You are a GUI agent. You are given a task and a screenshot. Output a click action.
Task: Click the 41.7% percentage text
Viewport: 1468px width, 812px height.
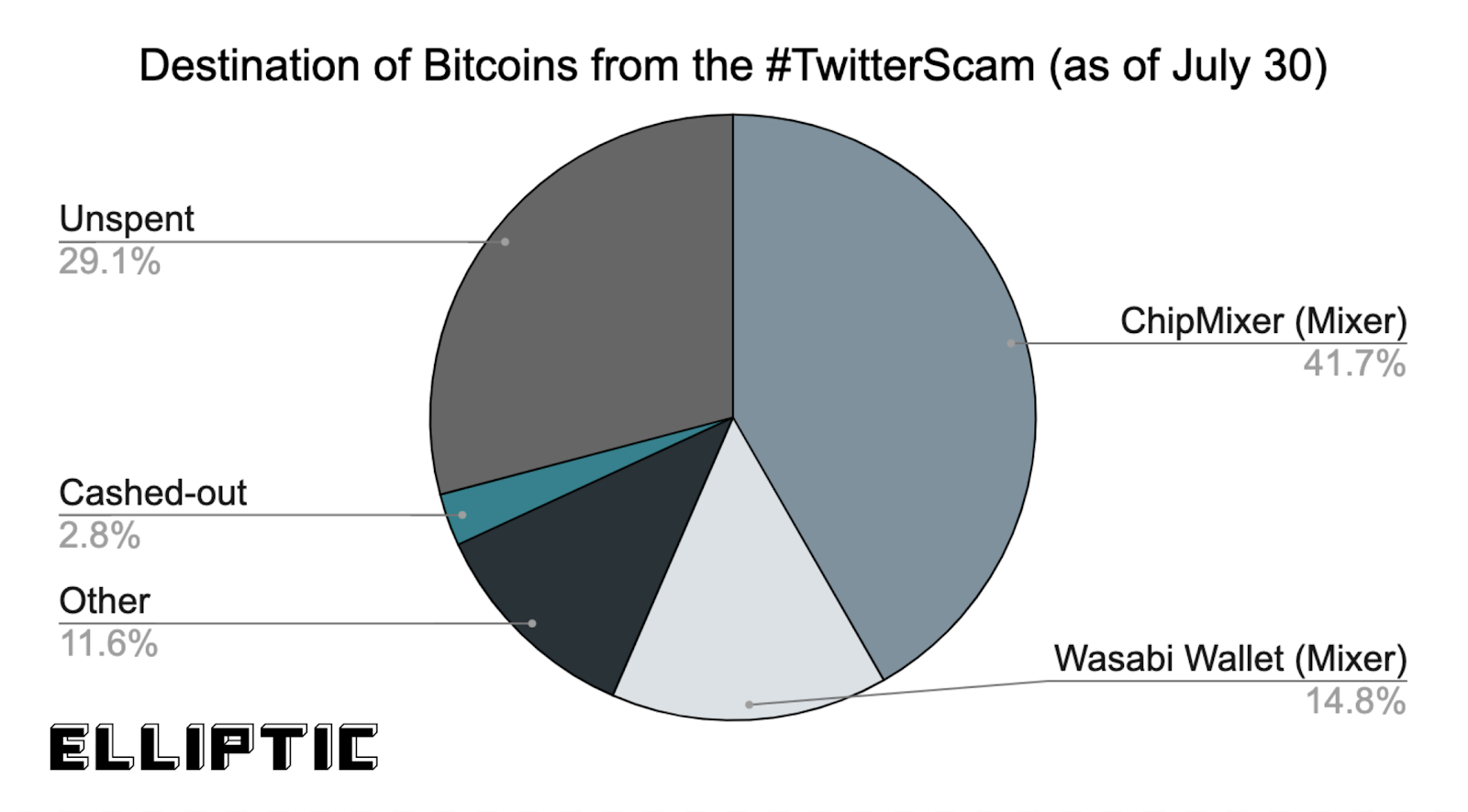coord(1354,363)
